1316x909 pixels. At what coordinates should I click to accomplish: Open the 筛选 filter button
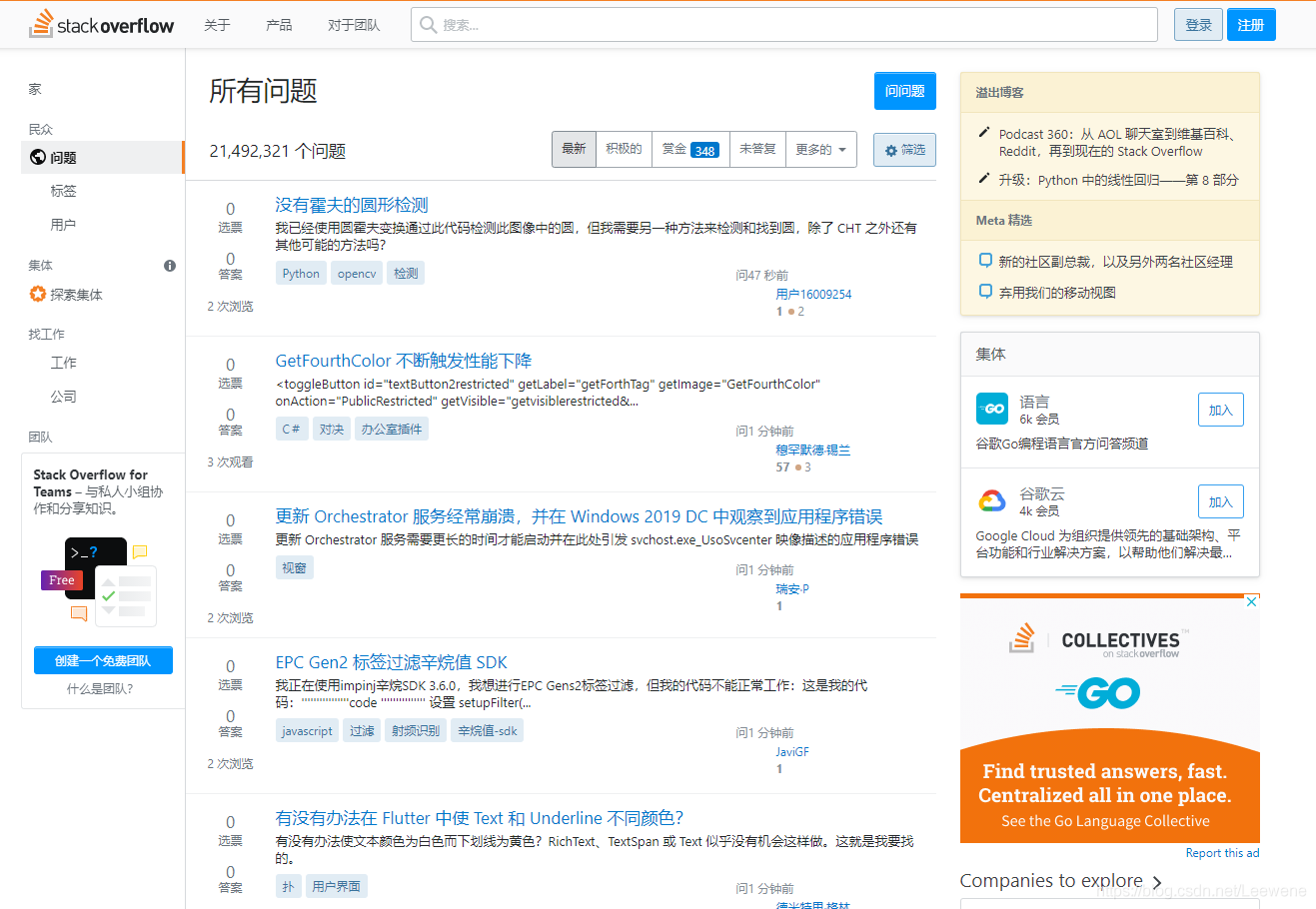click(904, 150)
